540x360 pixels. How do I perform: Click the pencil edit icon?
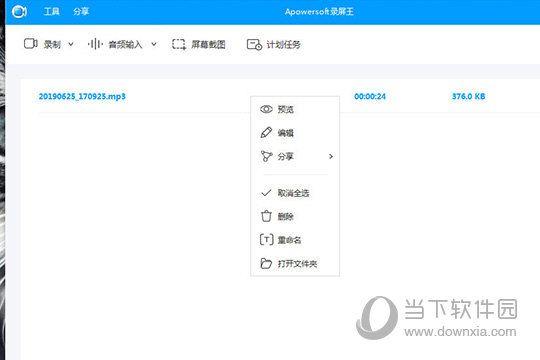pyautogui.click(x=266, y=133)
